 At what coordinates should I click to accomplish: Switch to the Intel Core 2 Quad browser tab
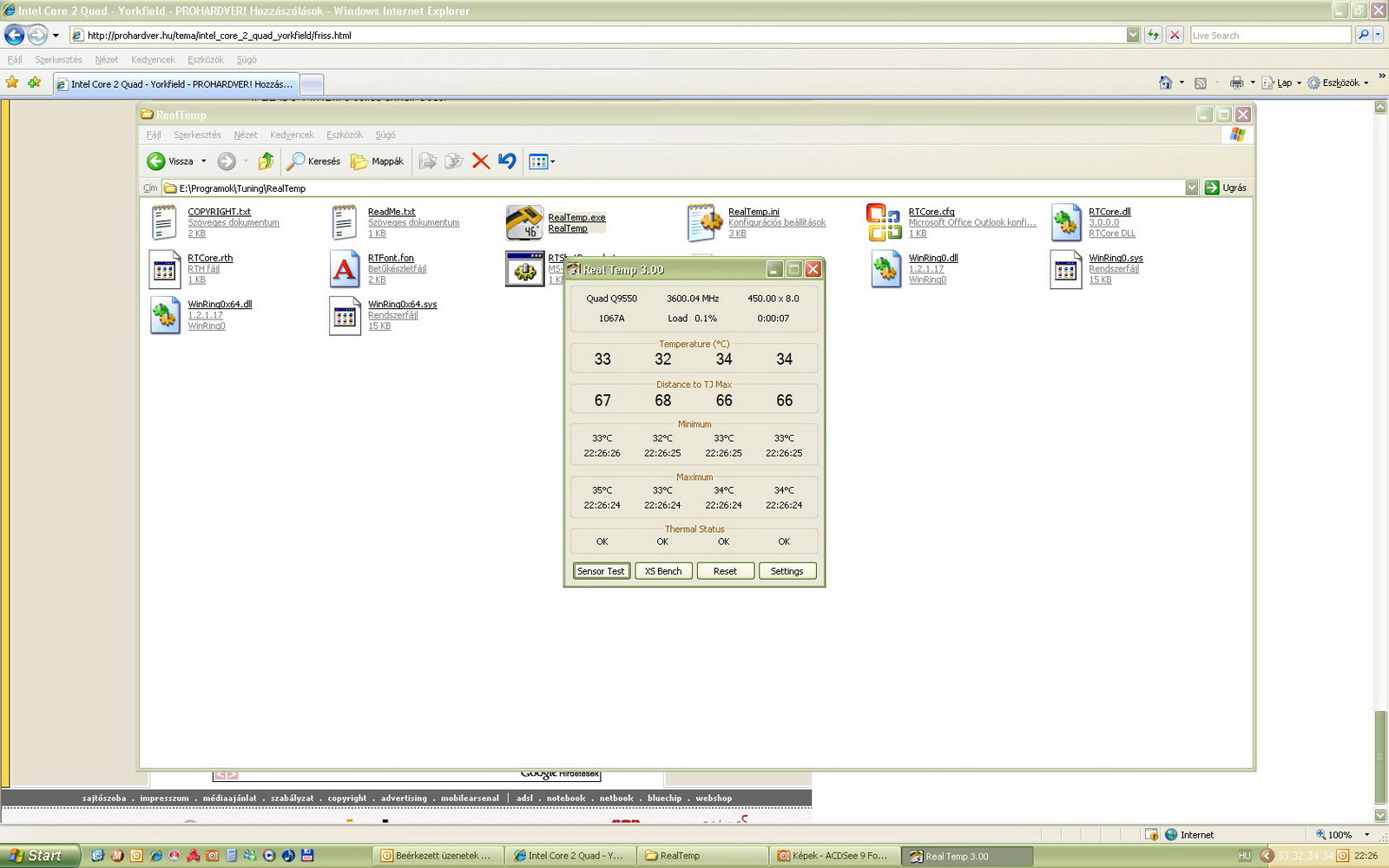(x=175, y=84)
